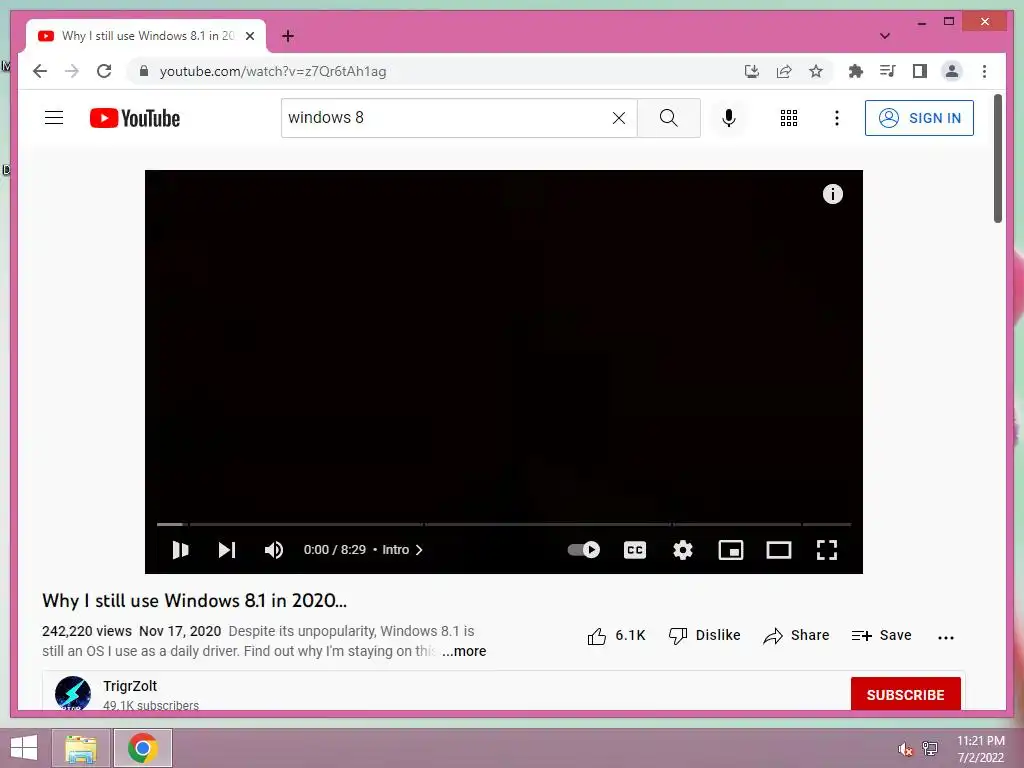This screenshot has width=1024, height=768.
Task: Show the video info cards icon
Action: (x=833, y=194)
